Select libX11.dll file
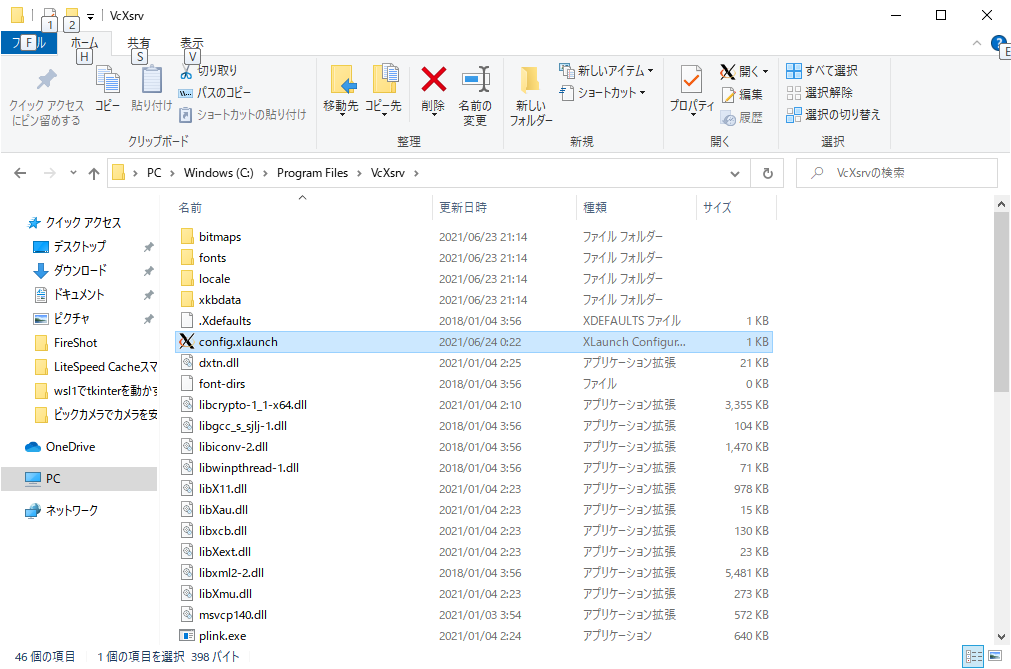Screen dimensions: 1011x669 click(x=222, y=489)
